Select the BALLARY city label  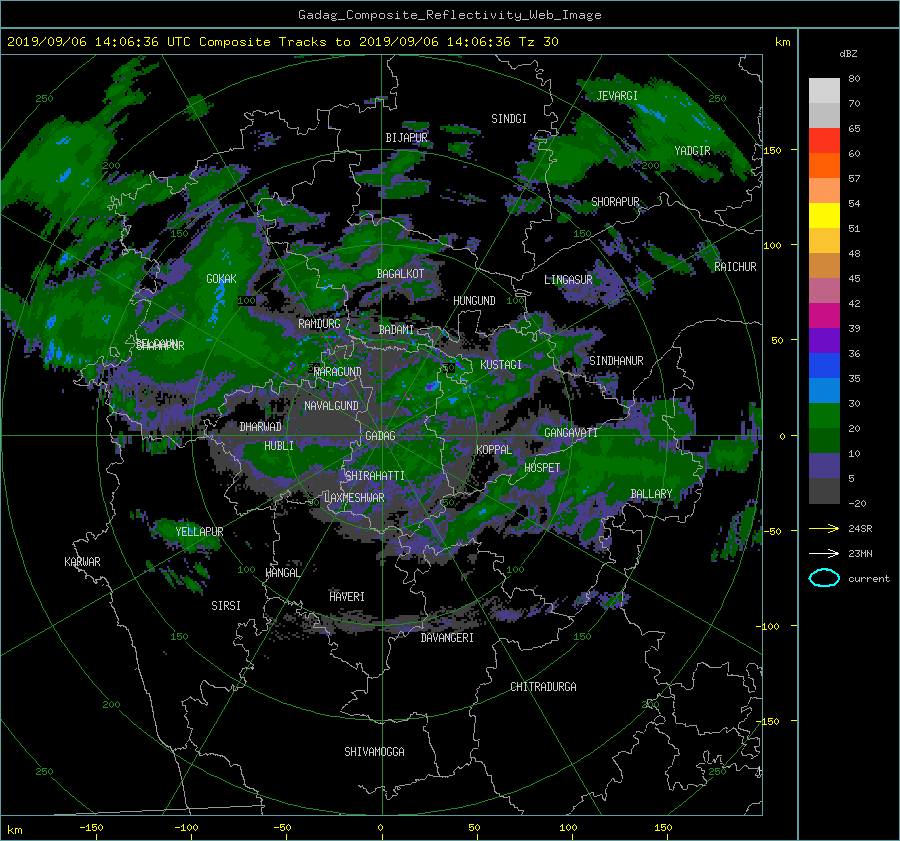point(651,494)
